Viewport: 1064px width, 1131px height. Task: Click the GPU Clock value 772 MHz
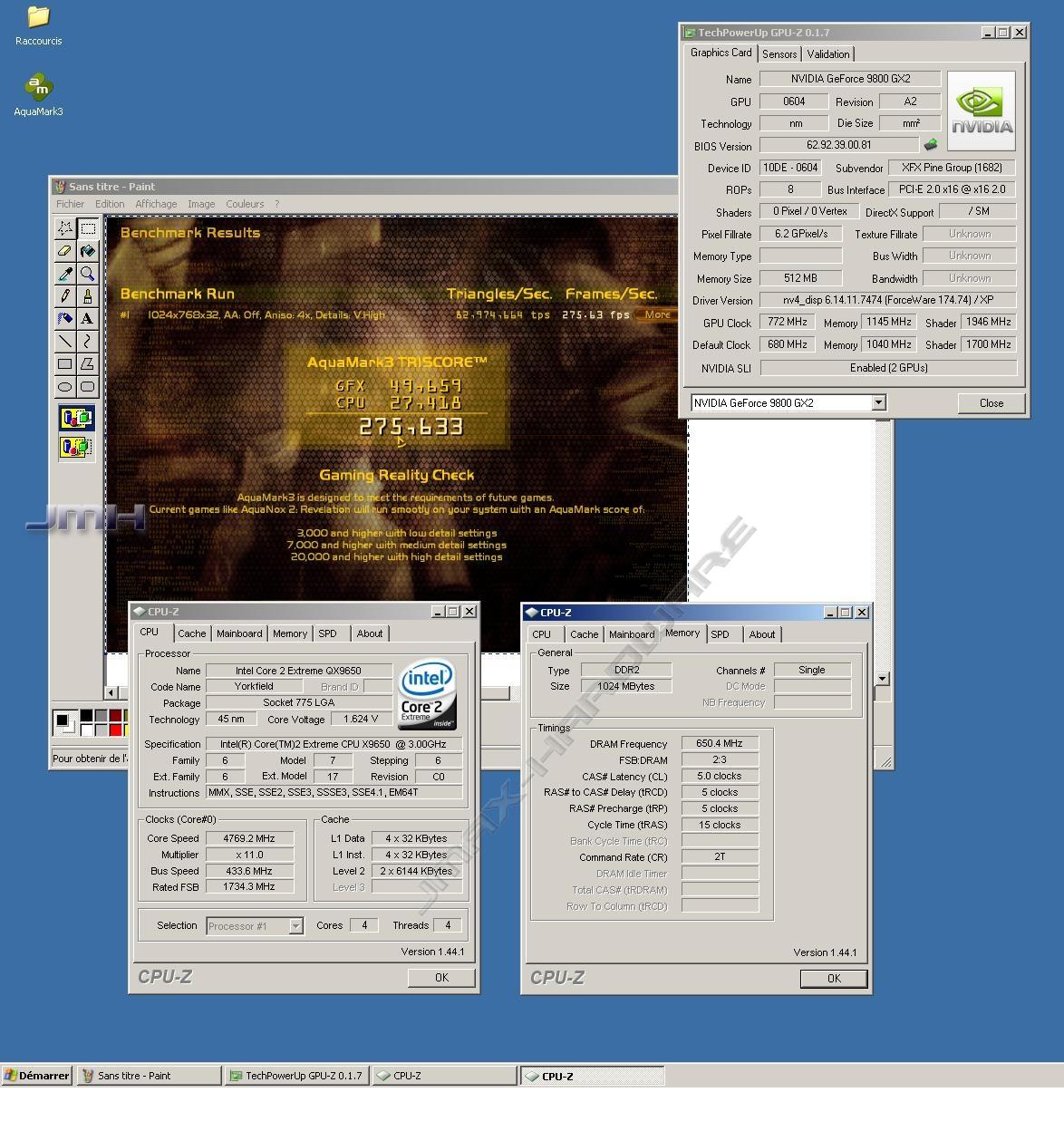(788, 322)
